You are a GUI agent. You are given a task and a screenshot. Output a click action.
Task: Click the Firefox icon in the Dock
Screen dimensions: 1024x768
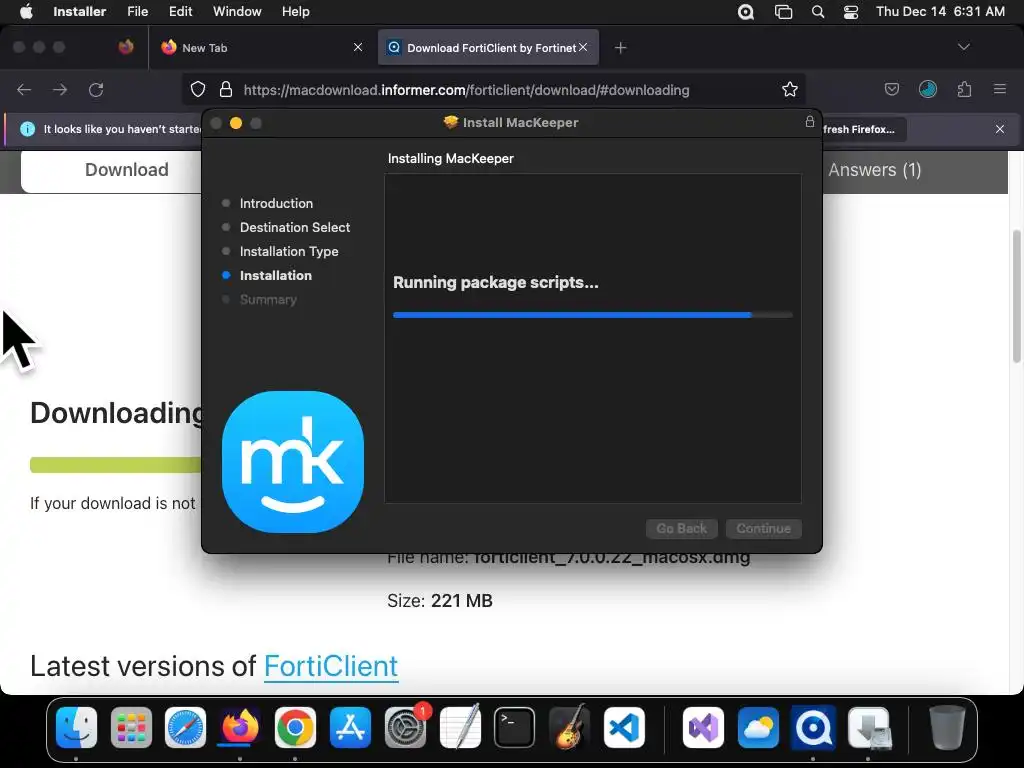[240, 727]
